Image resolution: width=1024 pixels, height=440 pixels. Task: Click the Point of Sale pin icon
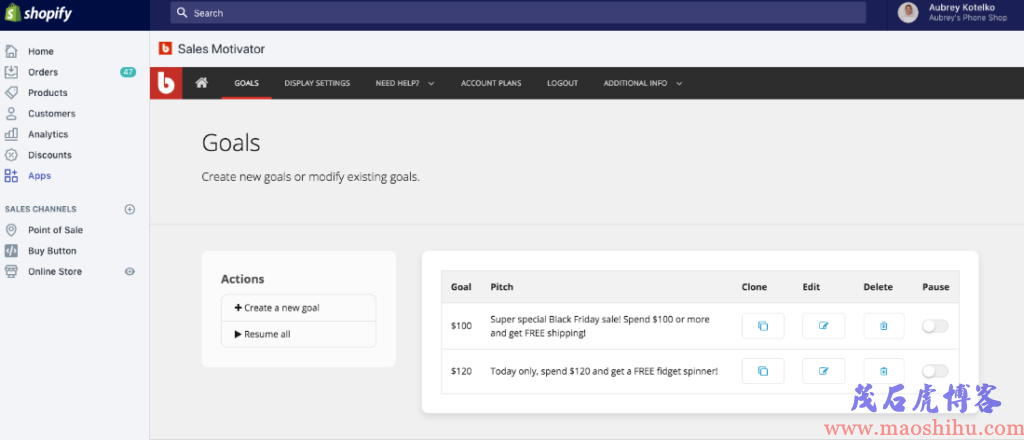pyautogui.click(x=11, y=230)
